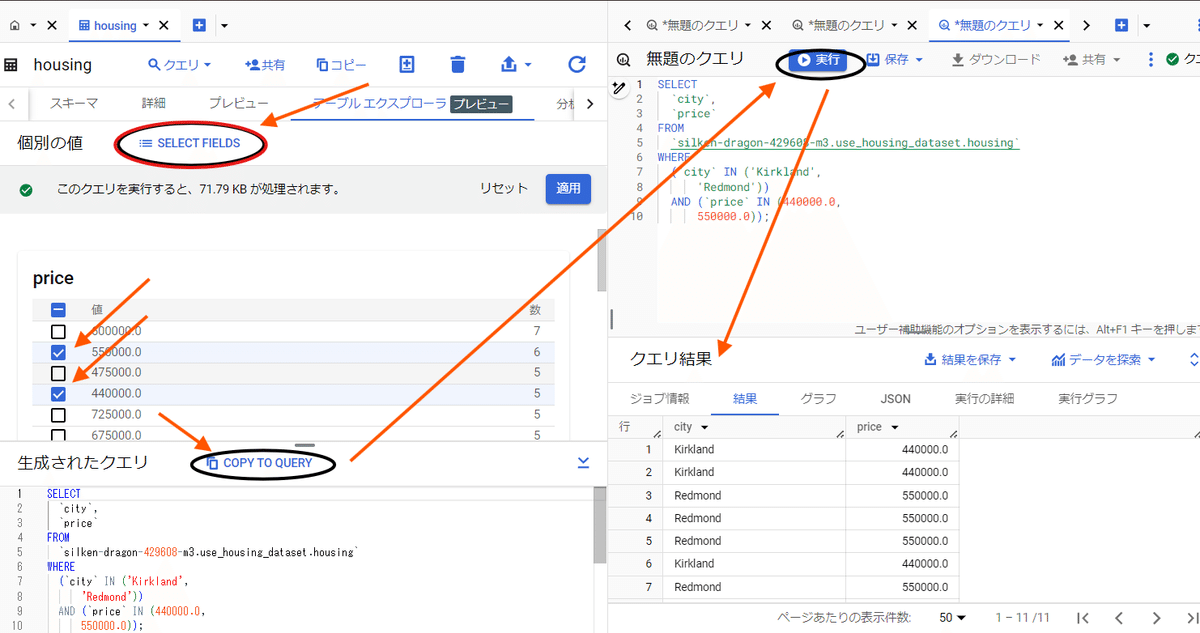The image size is (1200, 633).
Task: Open the home tab dropdown arrow
Action: coord(33,25)
